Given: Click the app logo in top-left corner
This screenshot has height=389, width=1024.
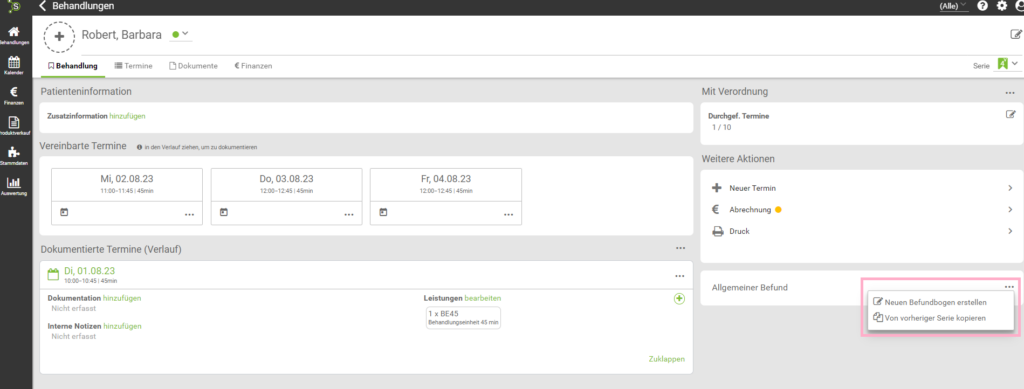Looking at the screenshot, I should pyautogui.click(x=15, y=7).
